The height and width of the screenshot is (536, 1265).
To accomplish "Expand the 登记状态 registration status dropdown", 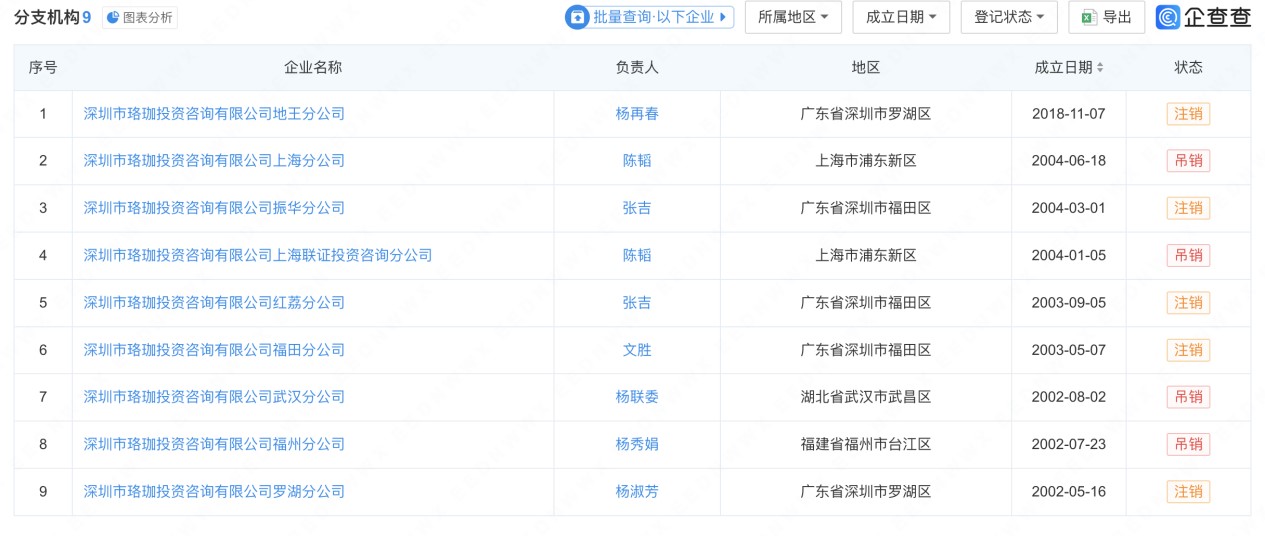I will point(1008,17).
